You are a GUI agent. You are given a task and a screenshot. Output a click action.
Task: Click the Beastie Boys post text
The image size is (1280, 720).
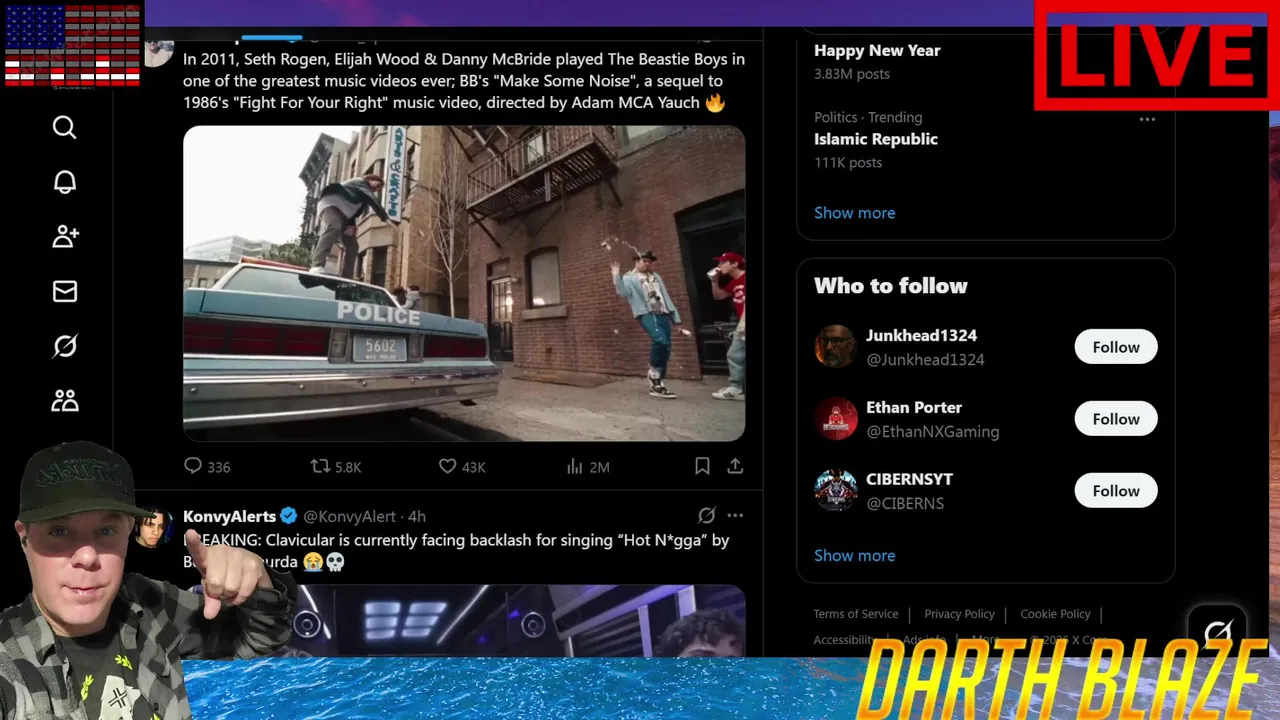(464, 81)
